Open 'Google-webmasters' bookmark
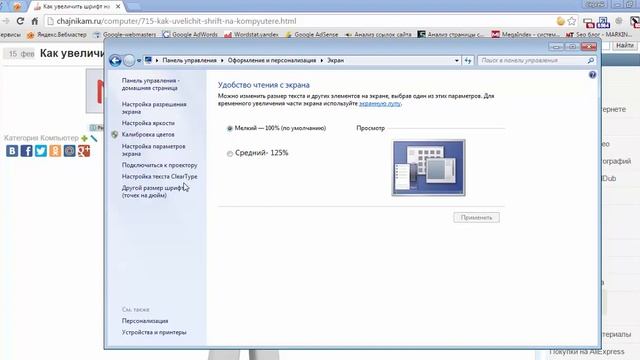Screen dimensions: 640x360 pyautogui.click(x=124, y=35)
